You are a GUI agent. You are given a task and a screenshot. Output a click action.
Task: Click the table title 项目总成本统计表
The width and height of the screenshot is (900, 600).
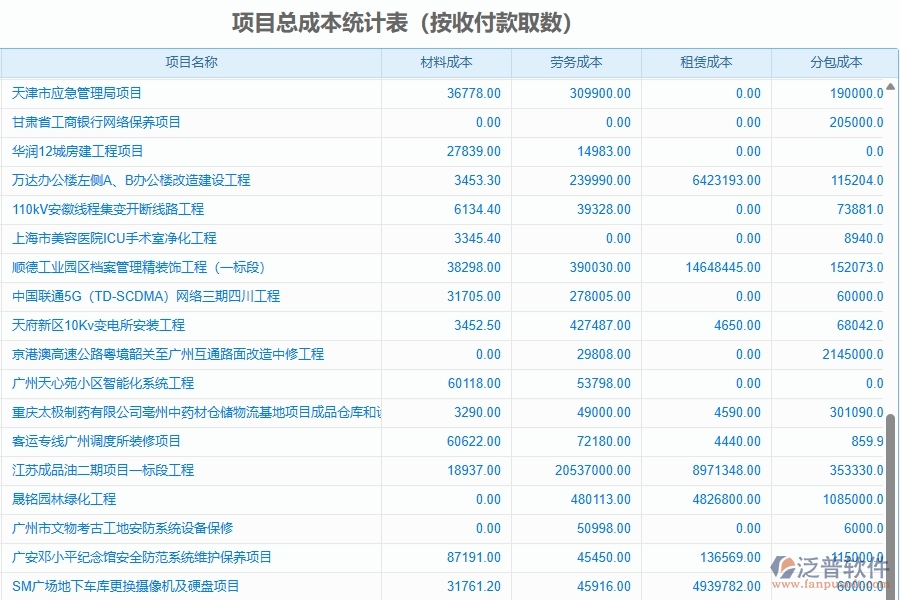click(x=450, y=22)
